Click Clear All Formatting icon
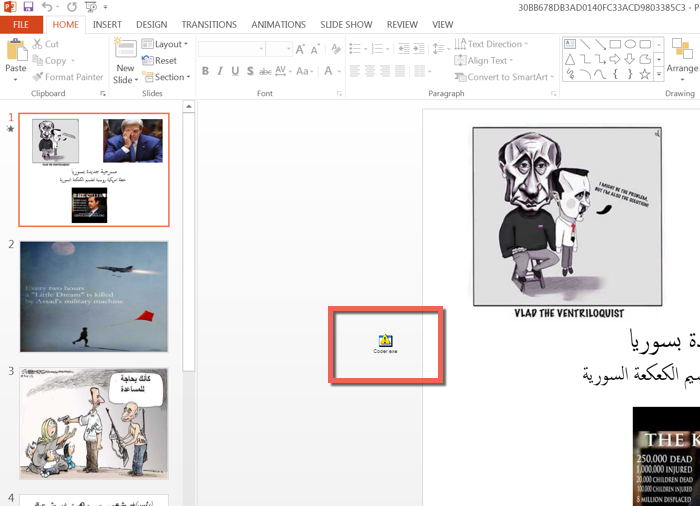700x506 pixels. point(336,49)
